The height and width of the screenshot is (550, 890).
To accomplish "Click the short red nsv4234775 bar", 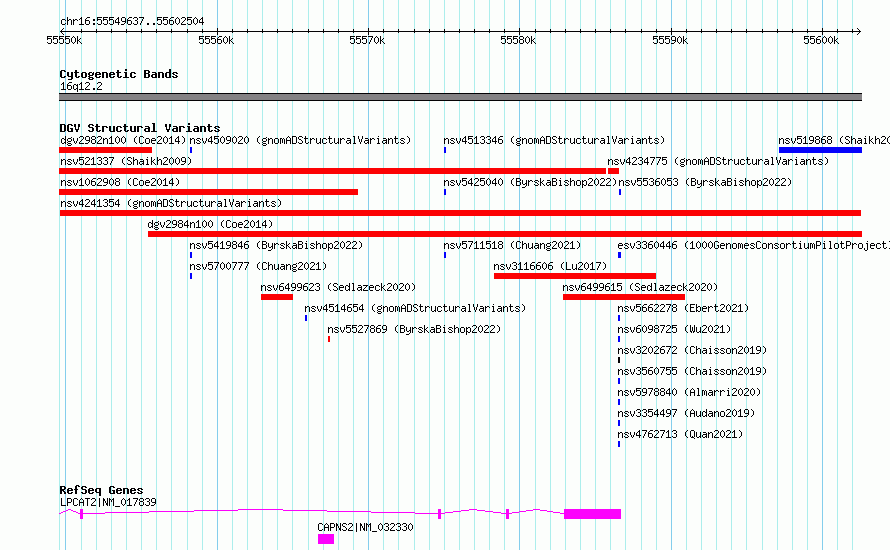I will click(x=614, y=171).
